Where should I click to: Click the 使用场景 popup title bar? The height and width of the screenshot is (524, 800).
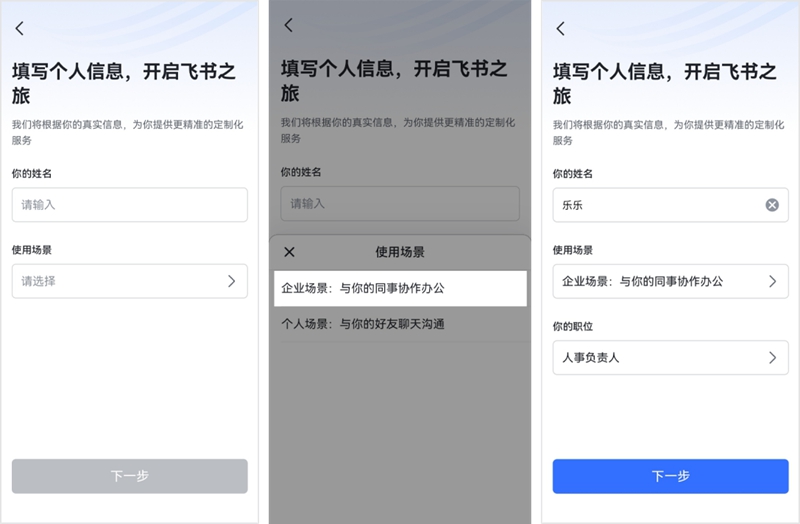400,252
